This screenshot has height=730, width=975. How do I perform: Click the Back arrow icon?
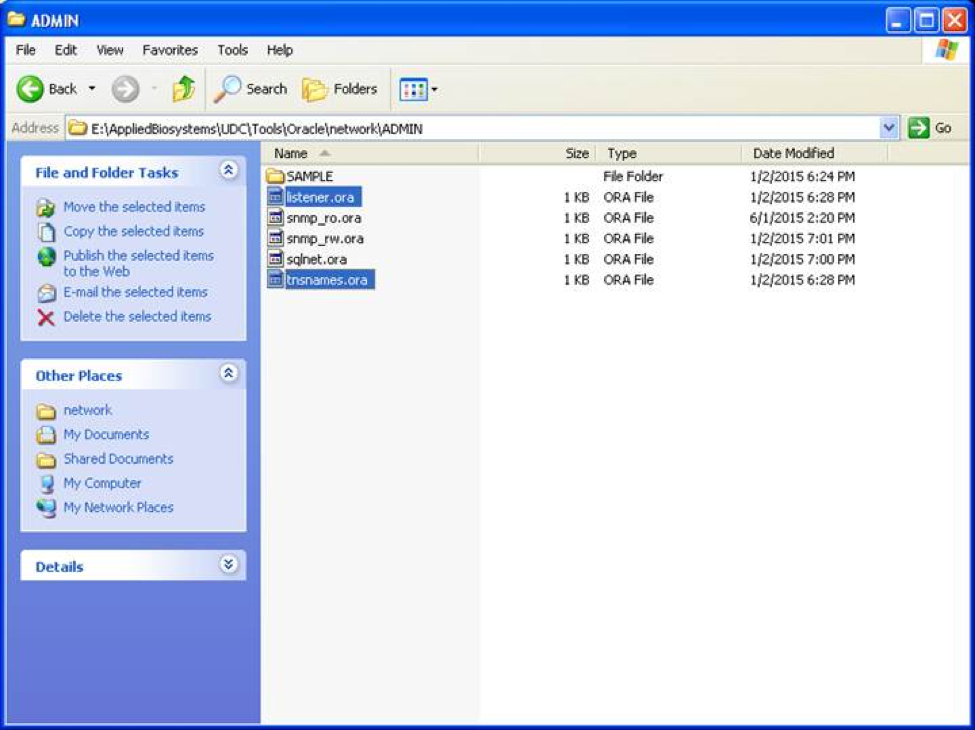(30, 89)
